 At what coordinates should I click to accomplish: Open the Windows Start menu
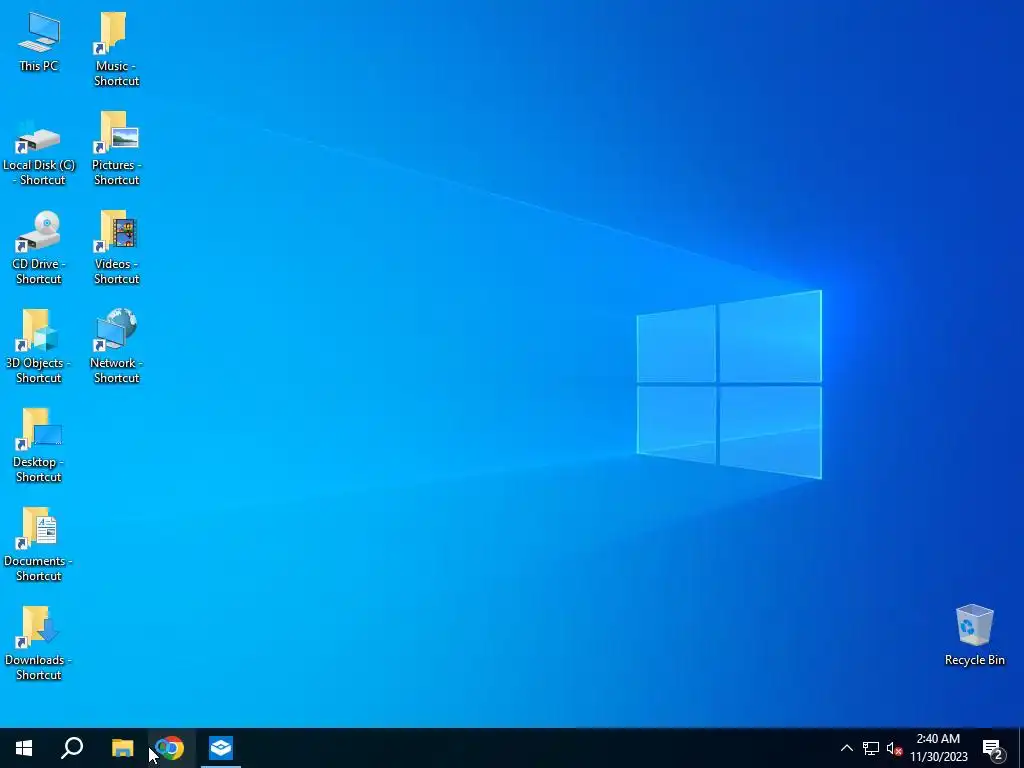(24, 748)
